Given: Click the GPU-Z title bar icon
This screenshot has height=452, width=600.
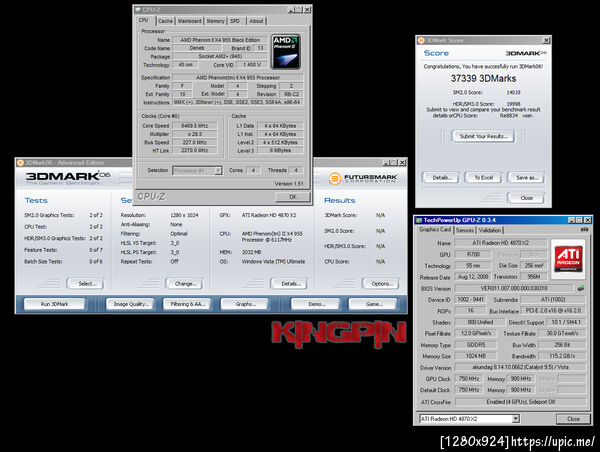Looking at the screenshot, I should (x=419, y=220).
